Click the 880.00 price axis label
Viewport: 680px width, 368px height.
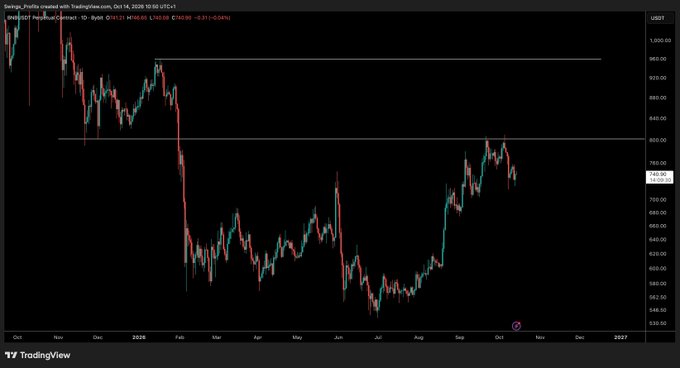(658, 98)
